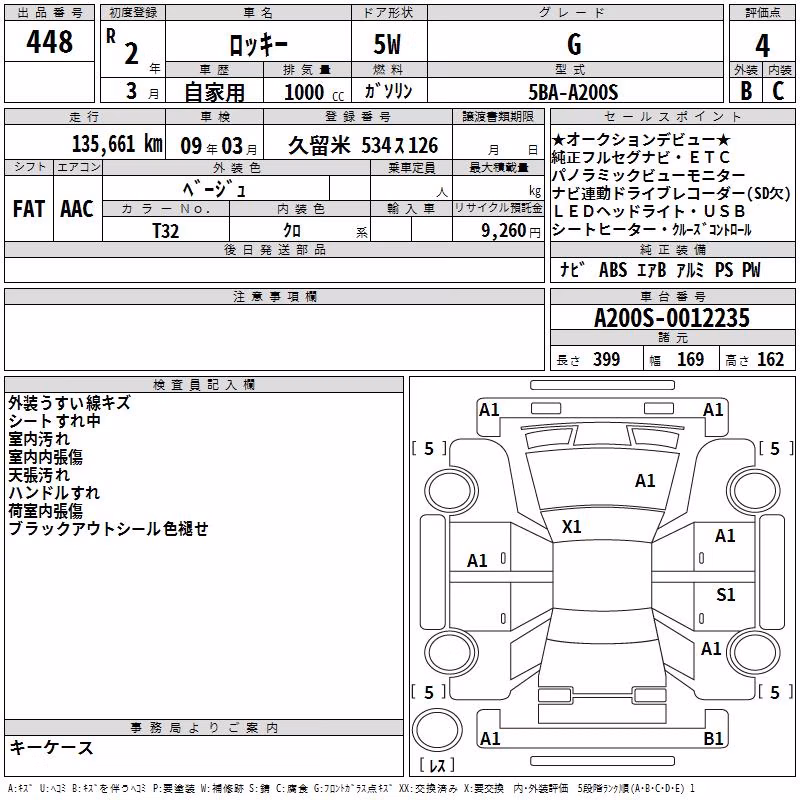Select the 事務局よりご案内 header

[x=204, y=728]
